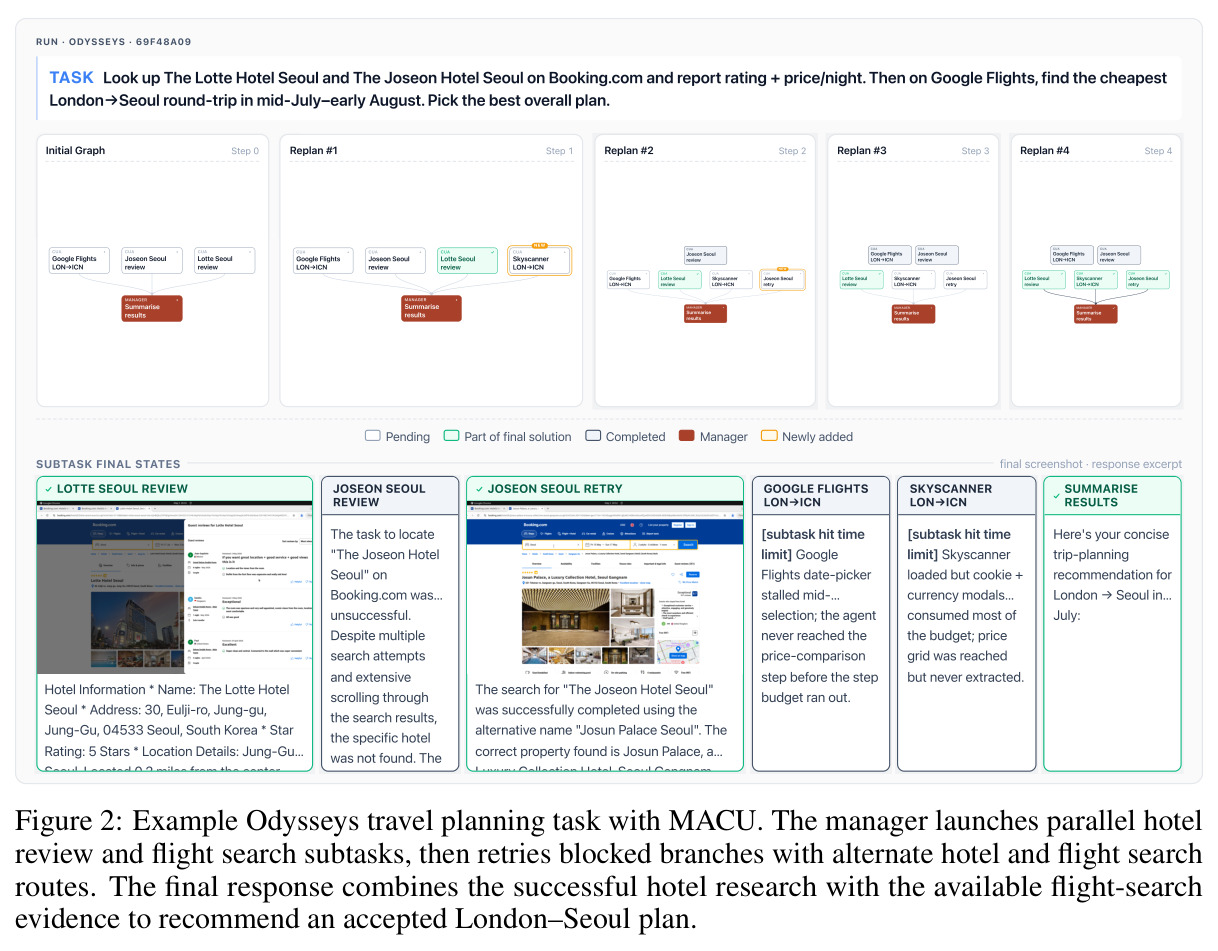
Task: Click the Completed legend swatch
Action: tap(593, 436)
